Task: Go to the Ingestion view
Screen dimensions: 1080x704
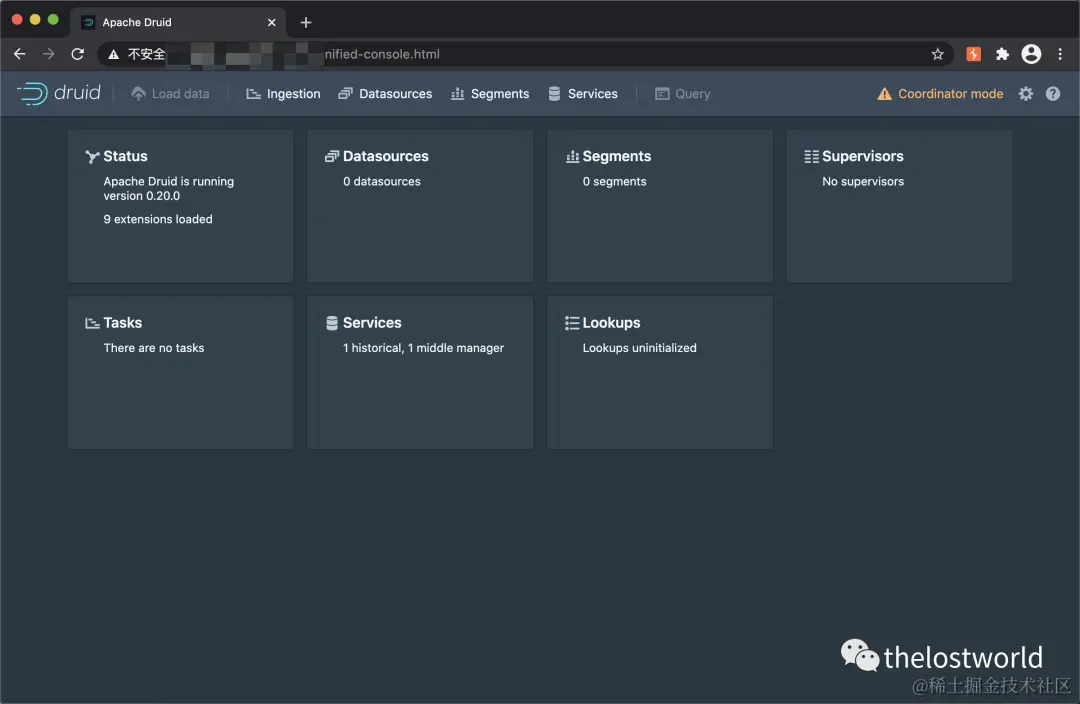Action: point(283,94)
